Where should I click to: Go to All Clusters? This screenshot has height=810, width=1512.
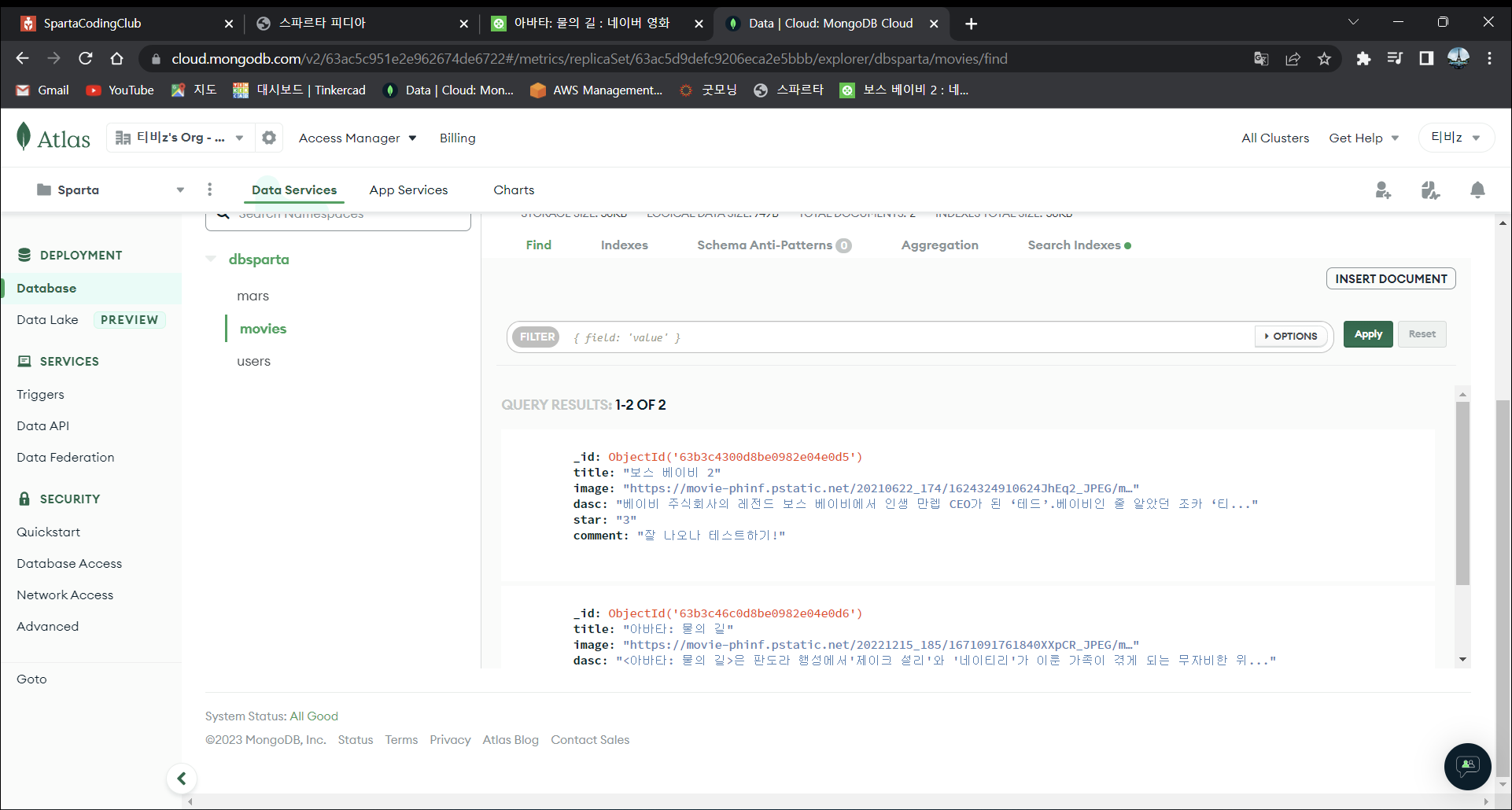click(1275, 138)
